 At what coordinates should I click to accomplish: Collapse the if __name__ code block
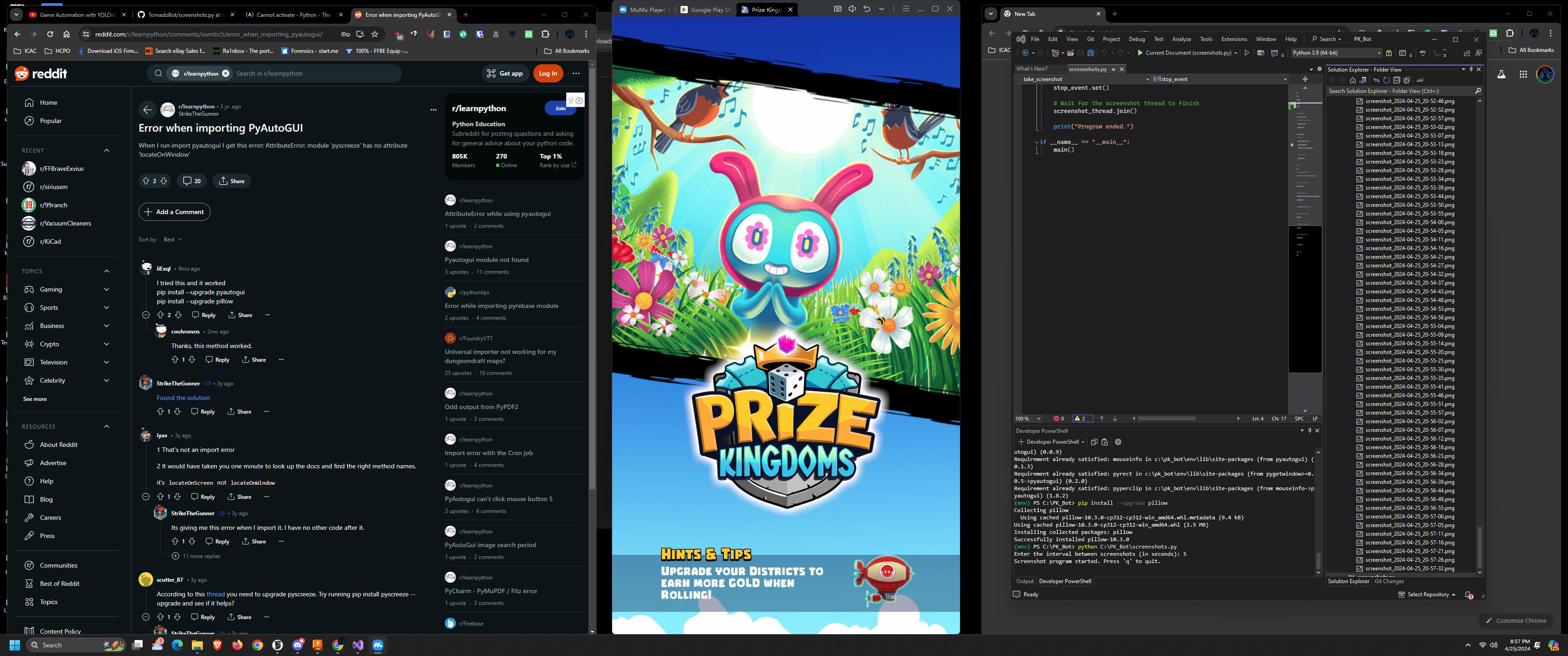1037,142
